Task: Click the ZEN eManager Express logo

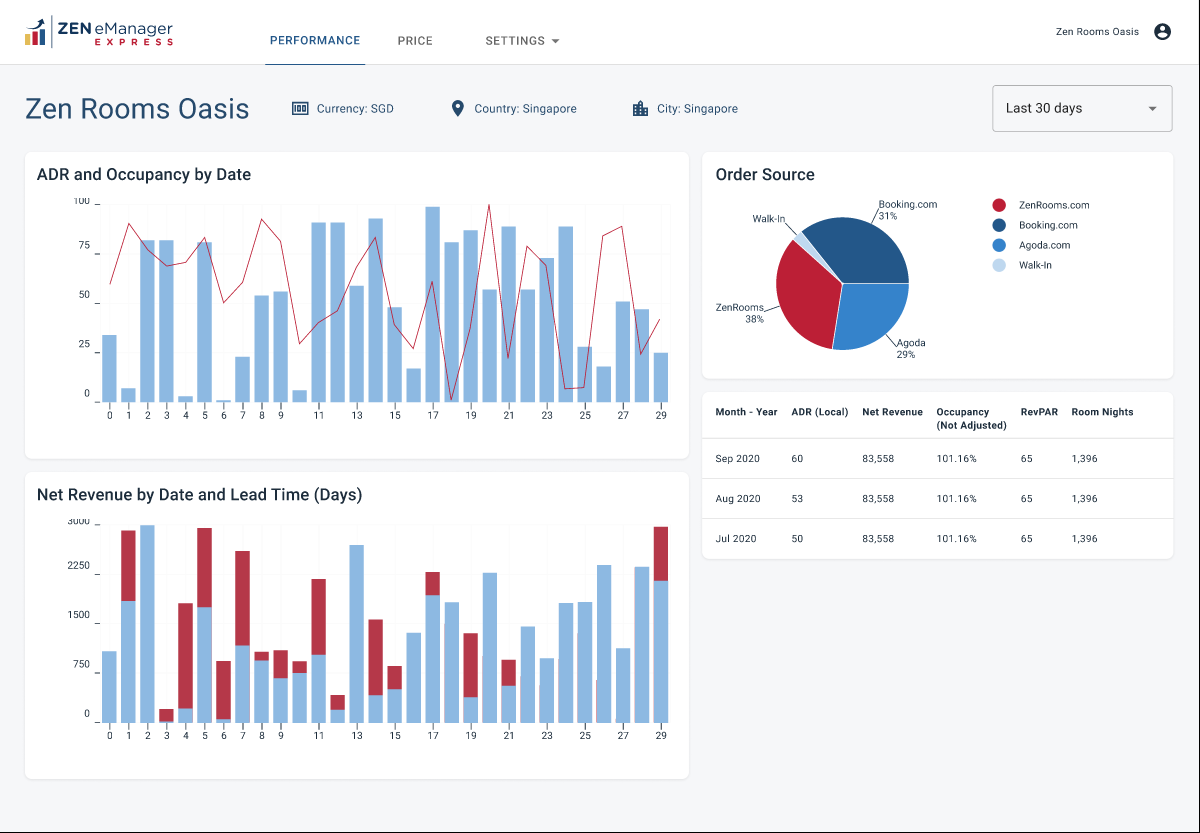Action: pos(99,31)
